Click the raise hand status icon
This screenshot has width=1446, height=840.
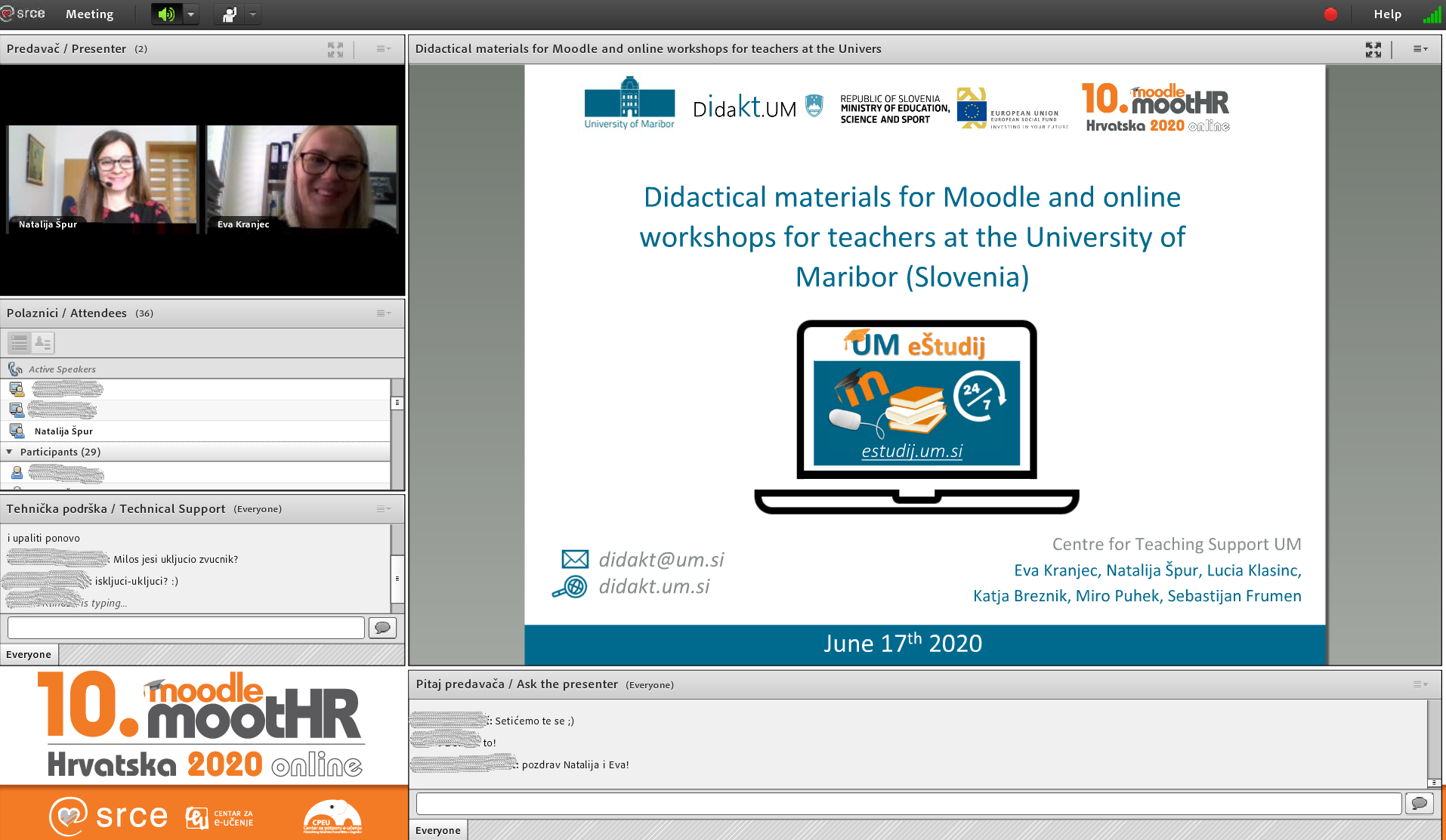point(230,14)
